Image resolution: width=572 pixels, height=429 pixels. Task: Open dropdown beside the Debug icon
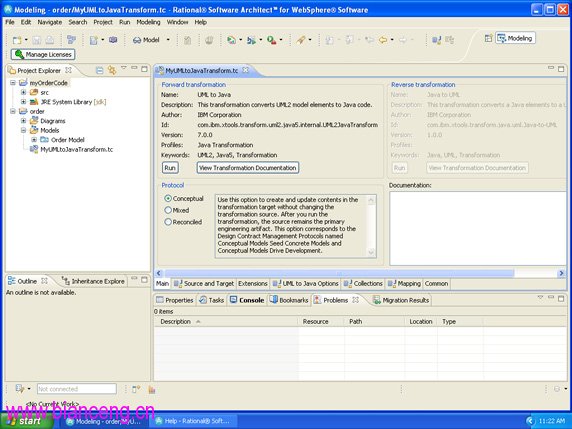coord(260,40)
